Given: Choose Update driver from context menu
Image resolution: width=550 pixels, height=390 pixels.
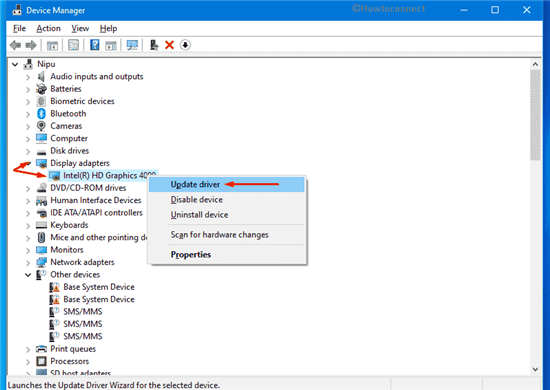Looking at the screenshot, I should (x=227, y=184).
